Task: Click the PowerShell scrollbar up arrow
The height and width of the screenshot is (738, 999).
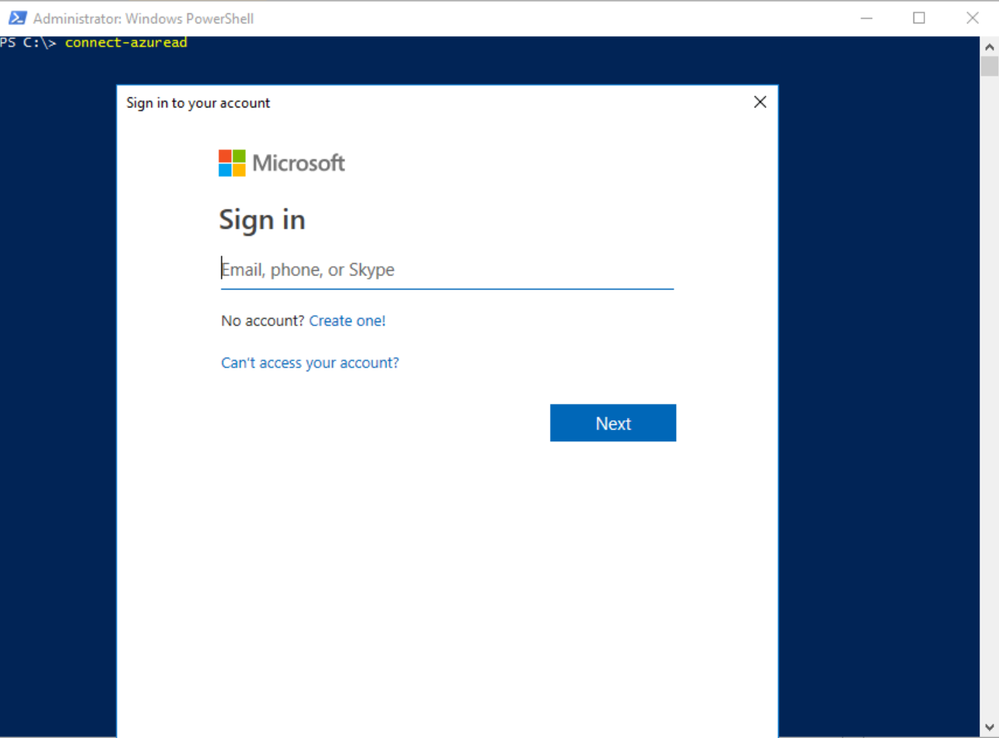Action: click(989, 47)
